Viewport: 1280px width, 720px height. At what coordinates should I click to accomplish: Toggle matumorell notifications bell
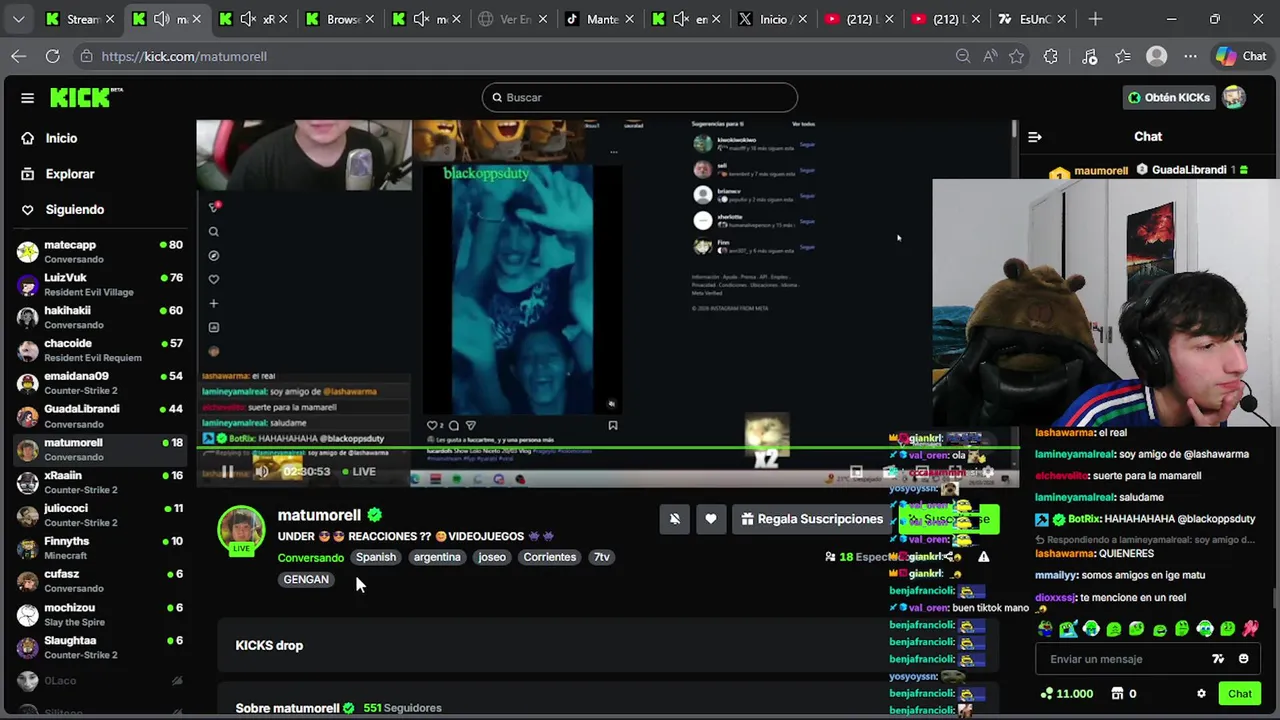click(x=675, y=519)
